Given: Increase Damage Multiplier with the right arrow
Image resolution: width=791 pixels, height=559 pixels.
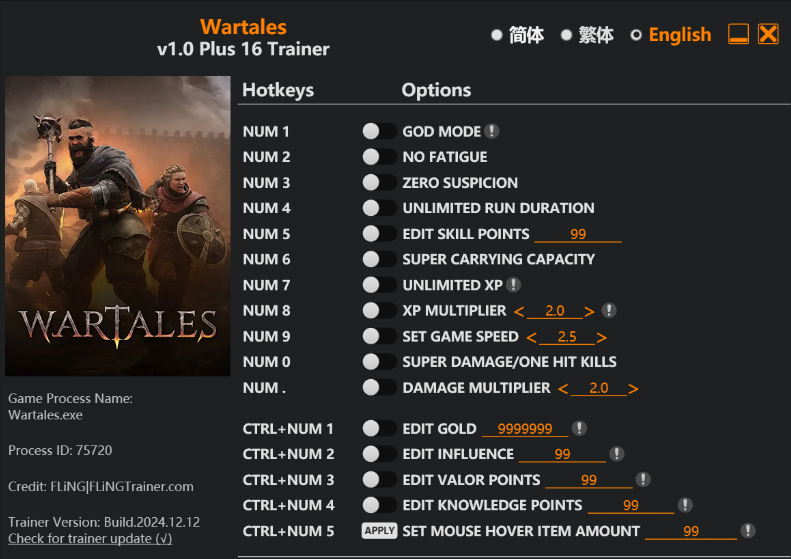Looking at the screenshot, I should [x=633, y=388].
